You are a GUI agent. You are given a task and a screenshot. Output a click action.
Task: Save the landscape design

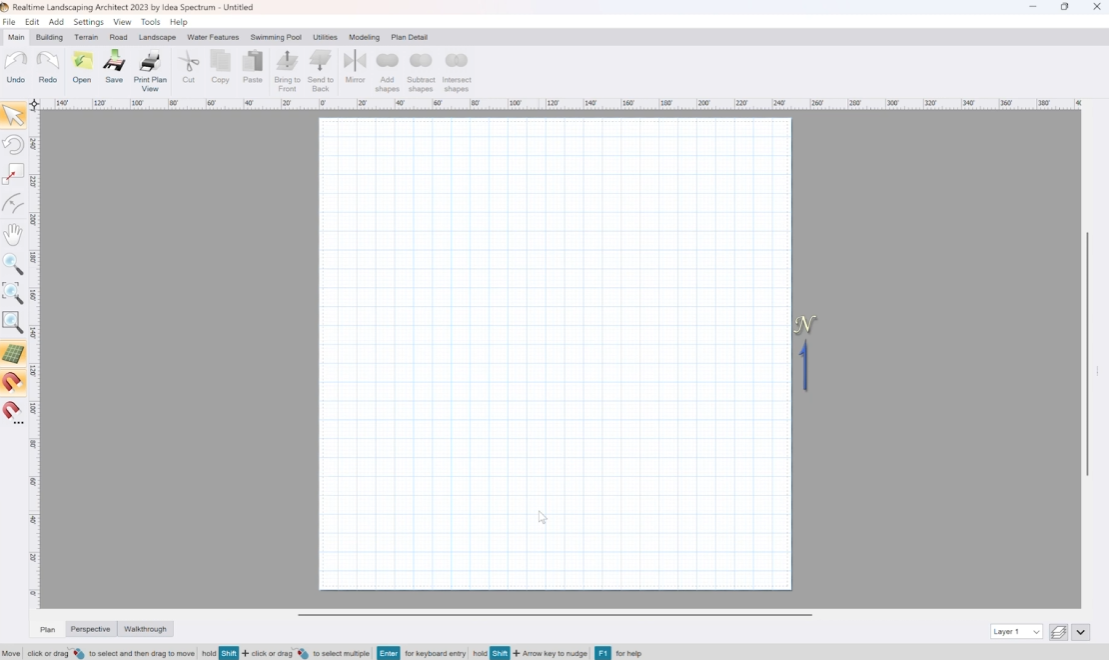(114, 68)
